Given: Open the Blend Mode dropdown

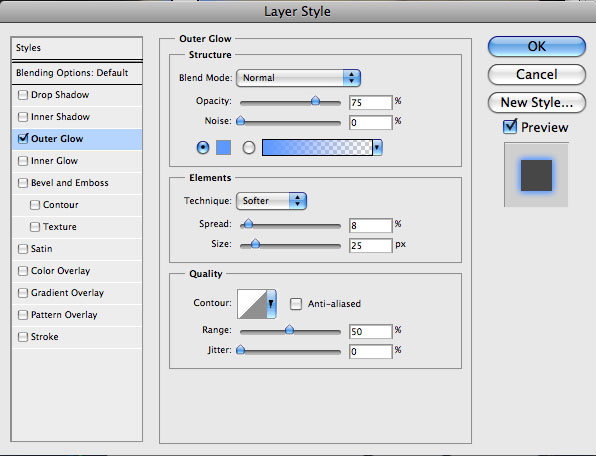Looking at the screenshot, I should pyautogui.click(x=298, y=78).
